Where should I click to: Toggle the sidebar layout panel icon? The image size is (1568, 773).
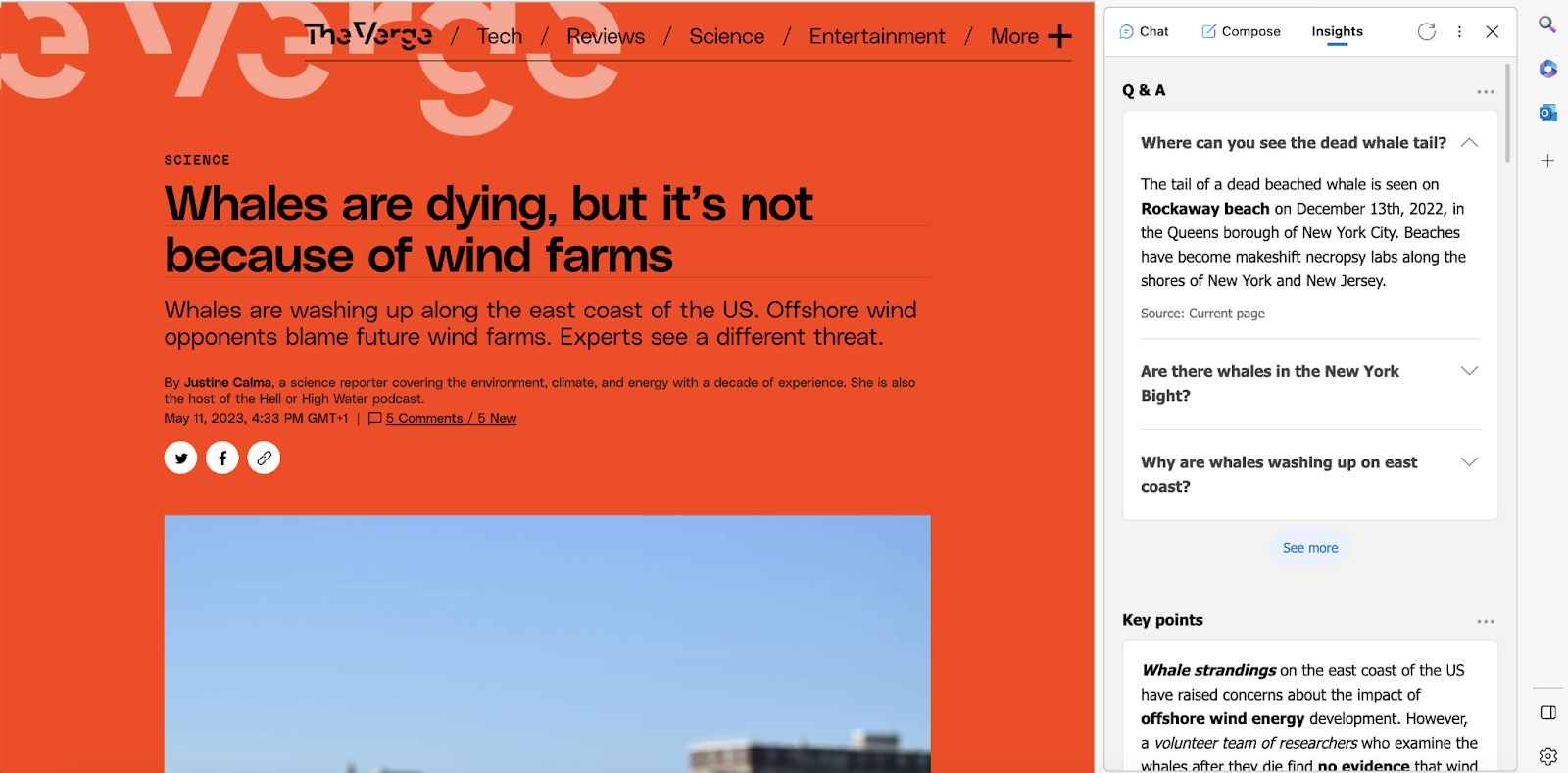[1548, 712]
